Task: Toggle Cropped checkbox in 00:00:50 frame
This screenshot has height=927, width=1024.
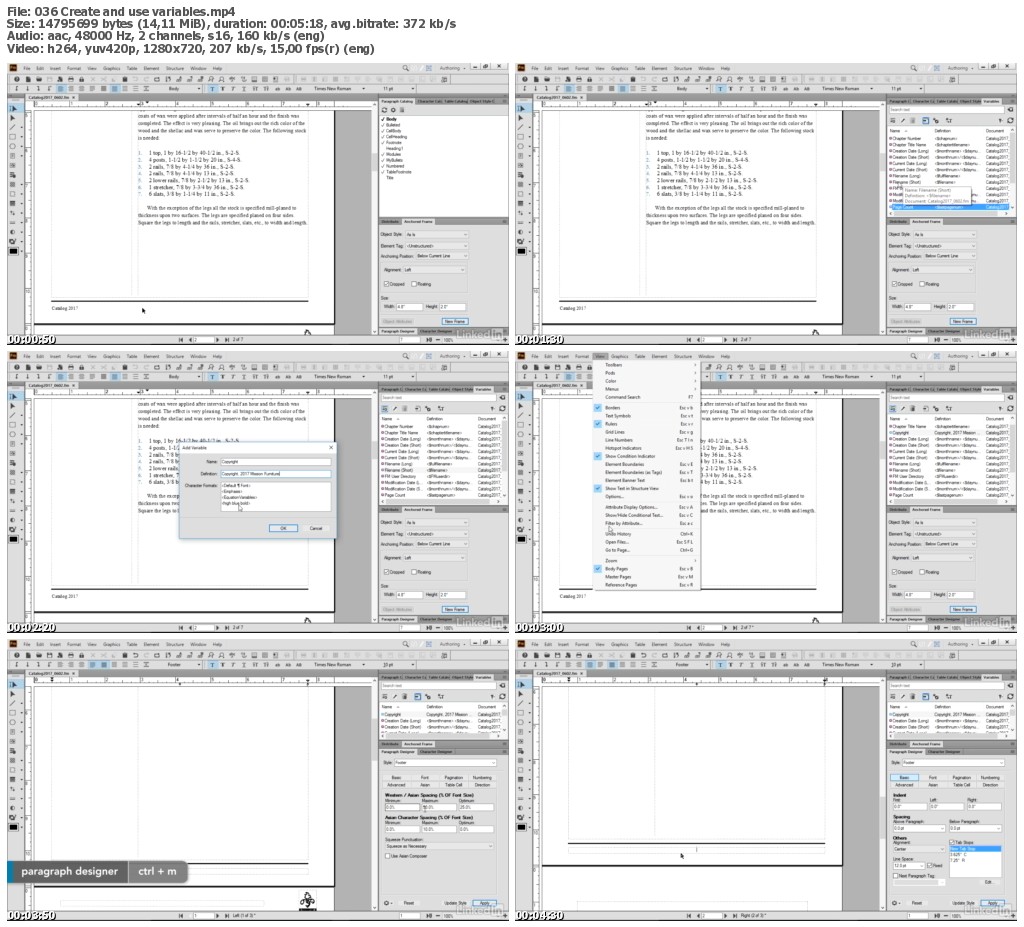Action: [387, 284]
